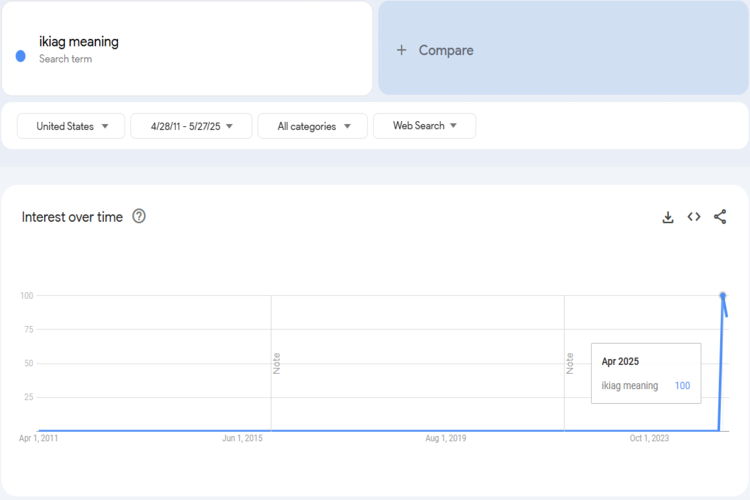Open the Note marker near 2022
750x500 pixels.
pos(570,363)
